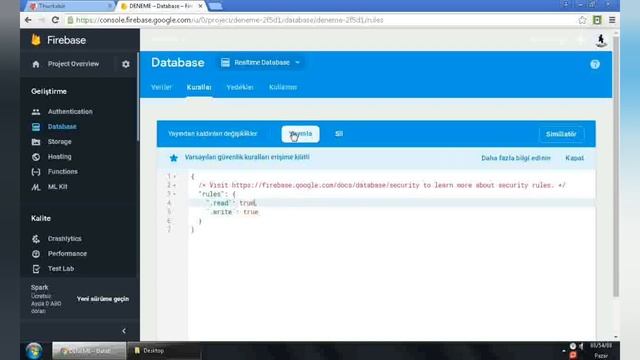Click the green browser extension icon
Viewport: 640px width, 360px height.
pyautogui.click(x=597, y=20)
